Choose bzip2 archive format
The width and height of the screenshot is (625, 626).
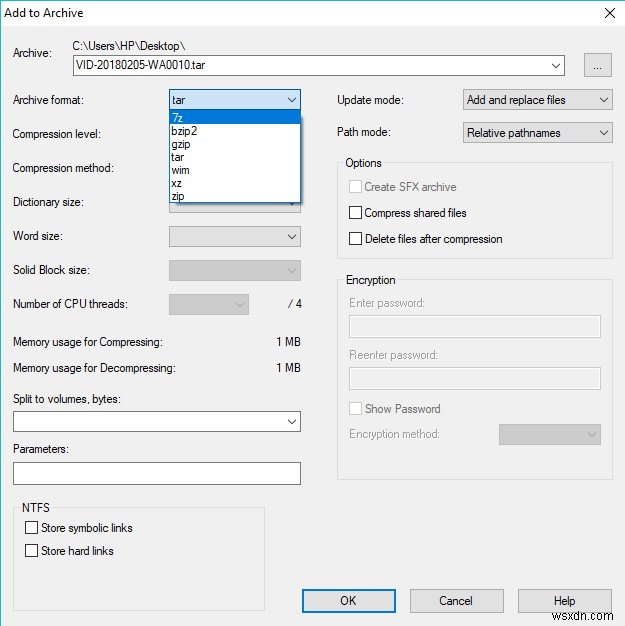click(x=235, y=131)
